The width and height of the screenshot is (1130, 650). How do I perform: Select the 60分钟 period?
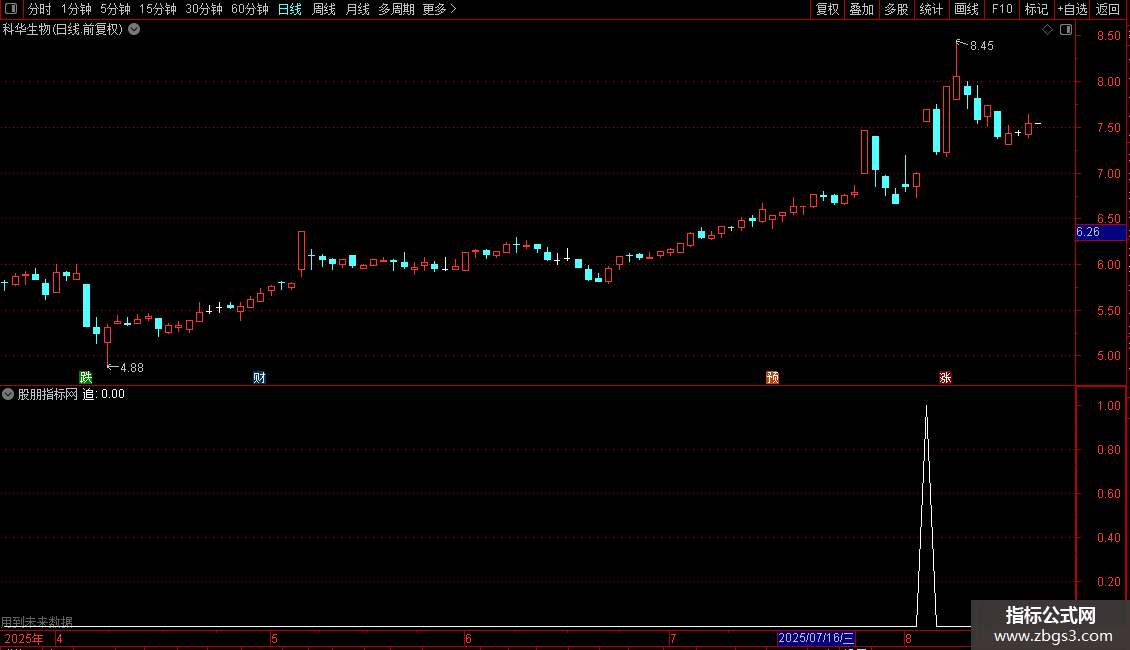[x=249, y=9]
